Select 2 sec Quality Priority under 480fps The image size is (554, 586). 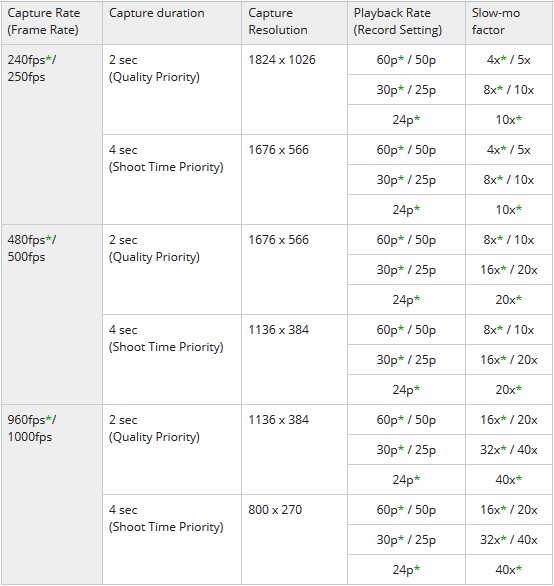click(x=172, y=269)
